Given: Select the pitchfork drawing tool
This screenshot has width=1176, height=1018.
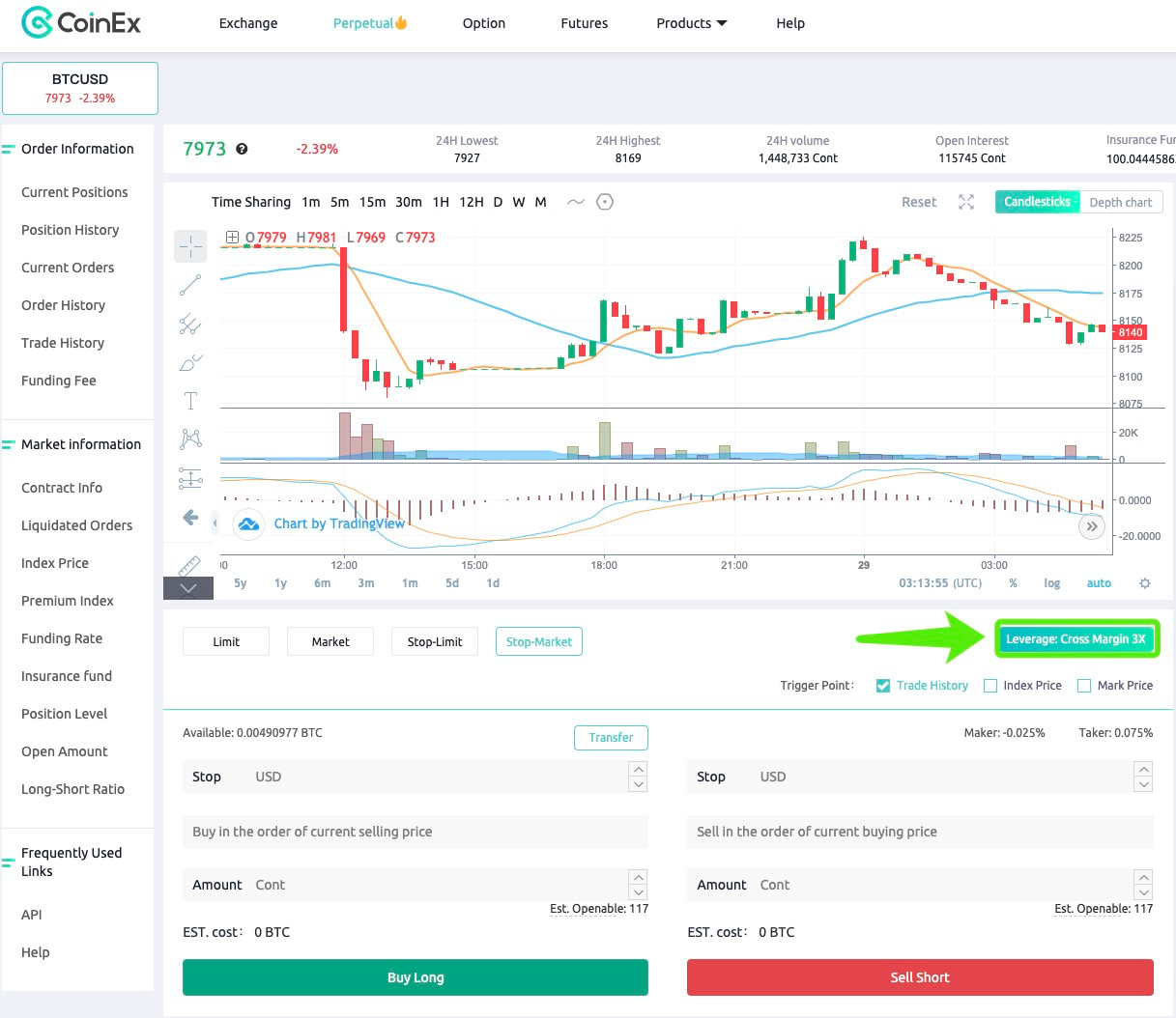Looking at the screenshot, I should pos(190,324).
